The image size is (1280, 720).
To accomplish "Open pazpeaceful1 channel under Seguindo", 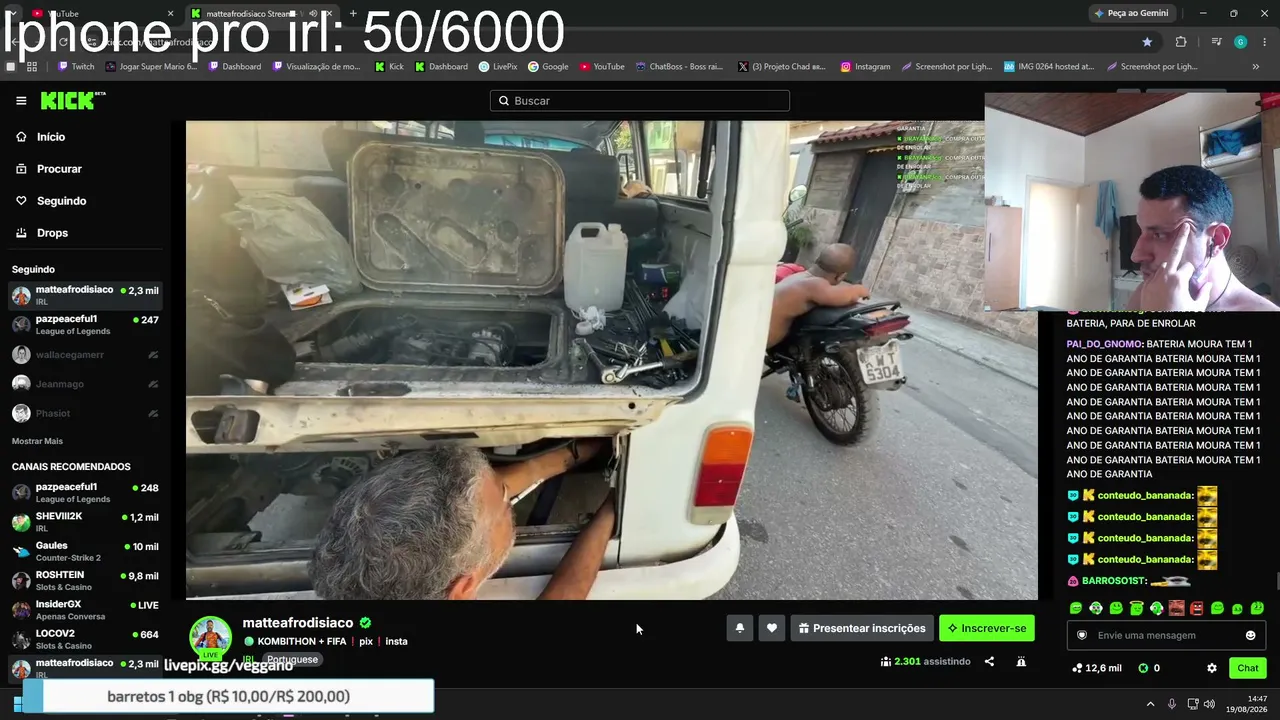I will 85,325.
